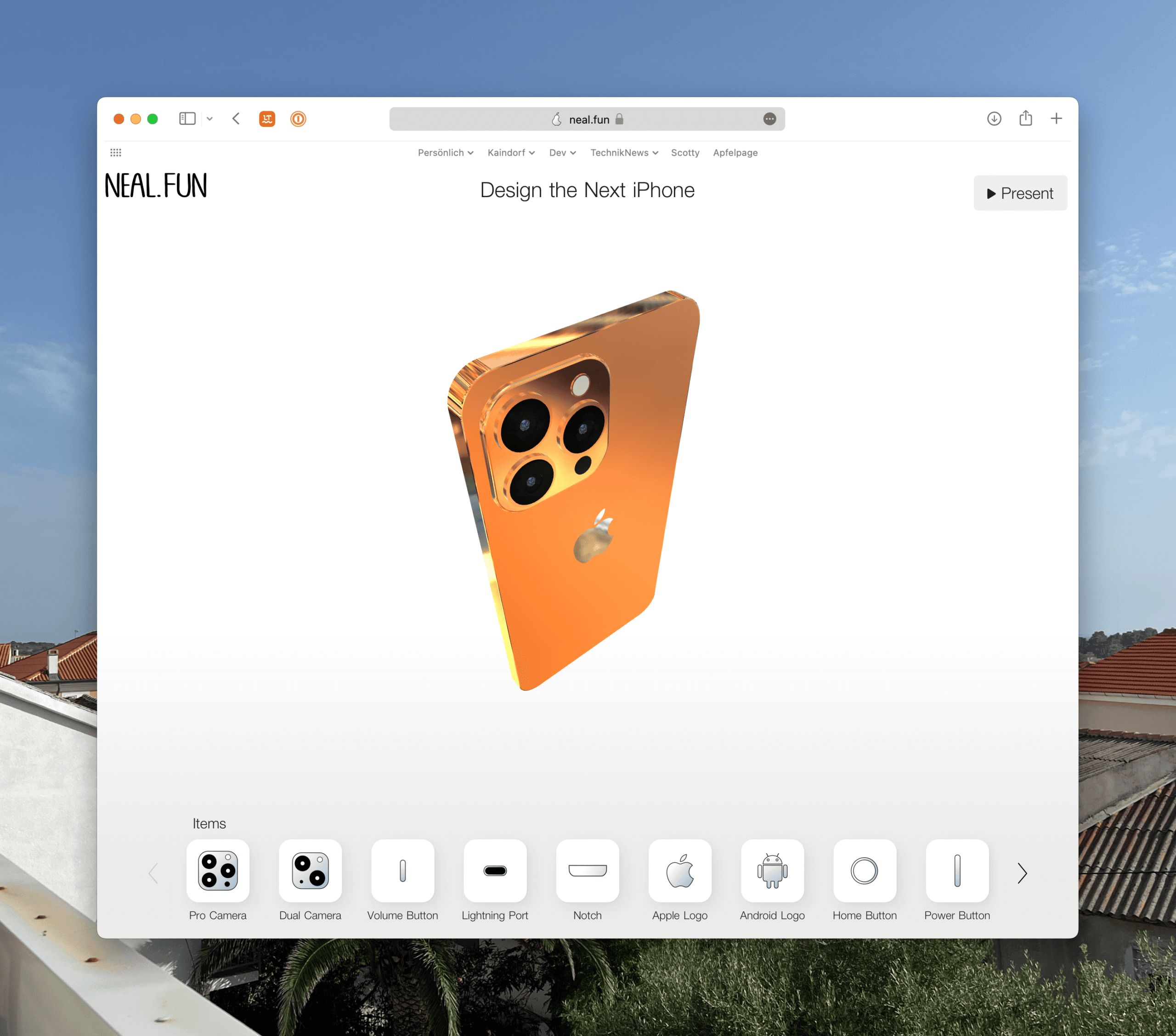Select the Power Button item
The width and height of the screenshot is (1176, 1036).
point(957,871)
